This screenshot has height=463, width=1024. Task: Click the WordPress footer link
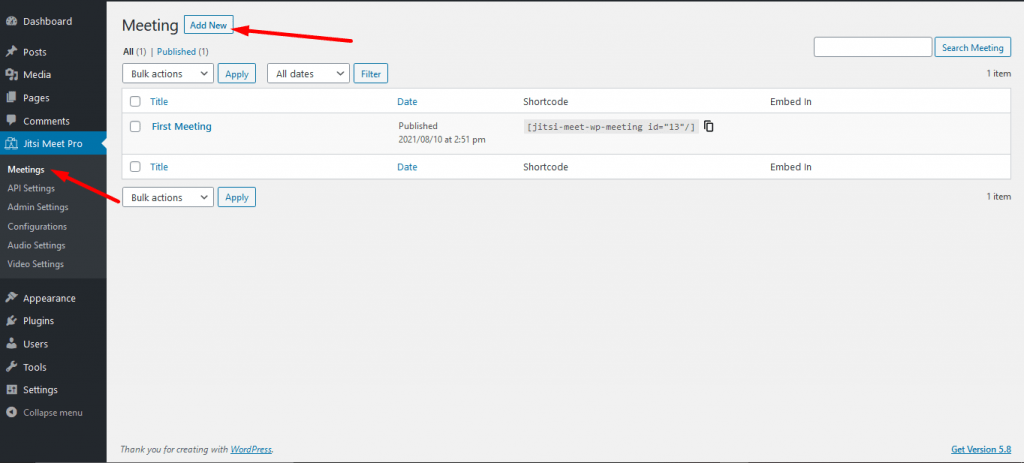click(x=251, y=450)
